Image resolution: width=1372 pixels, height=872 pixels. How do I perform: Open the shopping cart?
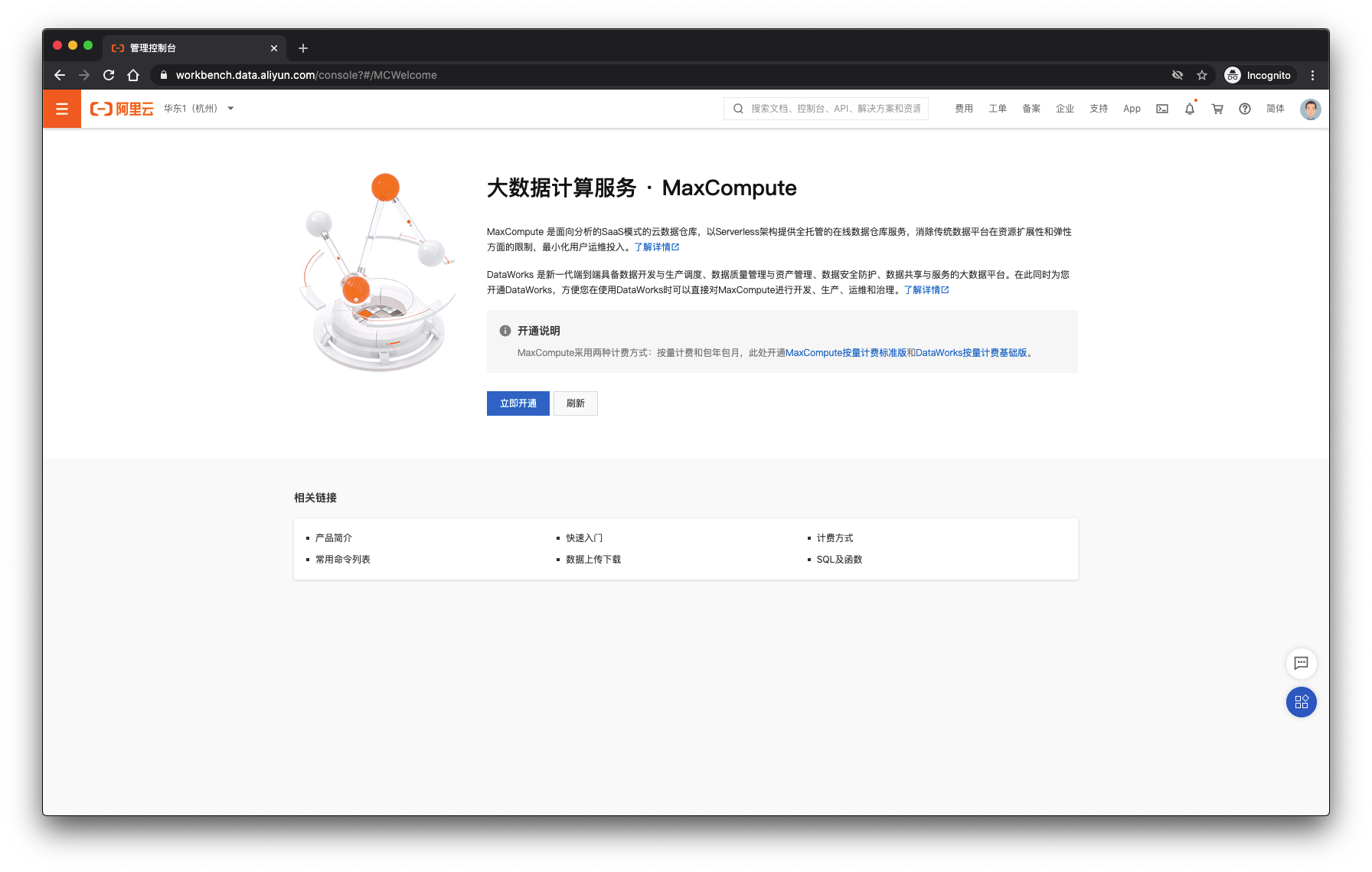coord(1217,109)
